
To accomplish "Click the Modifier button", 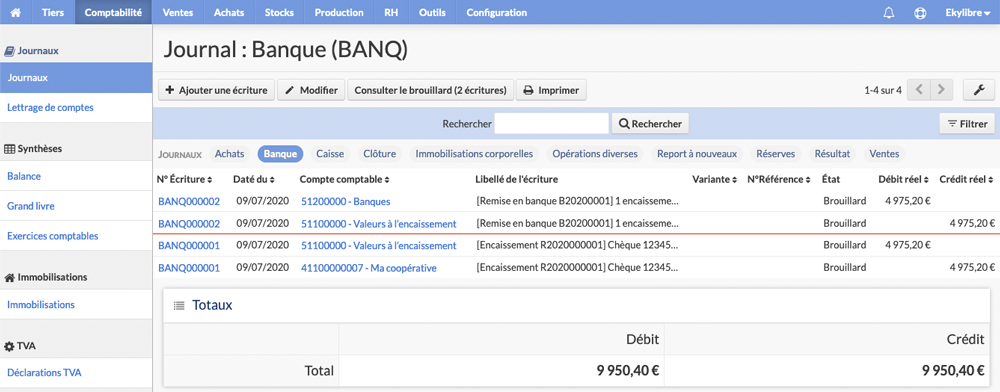I will (x=311, y=90).
